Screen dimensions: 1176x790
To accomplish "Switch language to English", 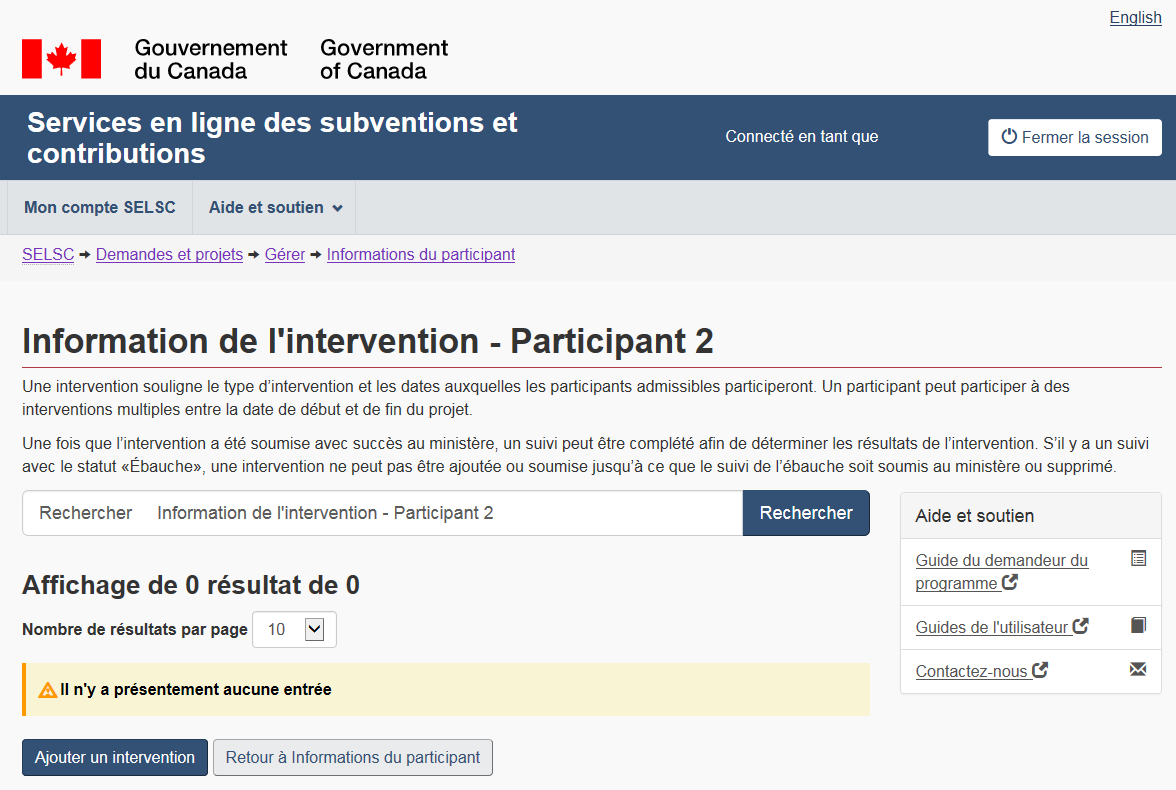I will pos(1135,17).
